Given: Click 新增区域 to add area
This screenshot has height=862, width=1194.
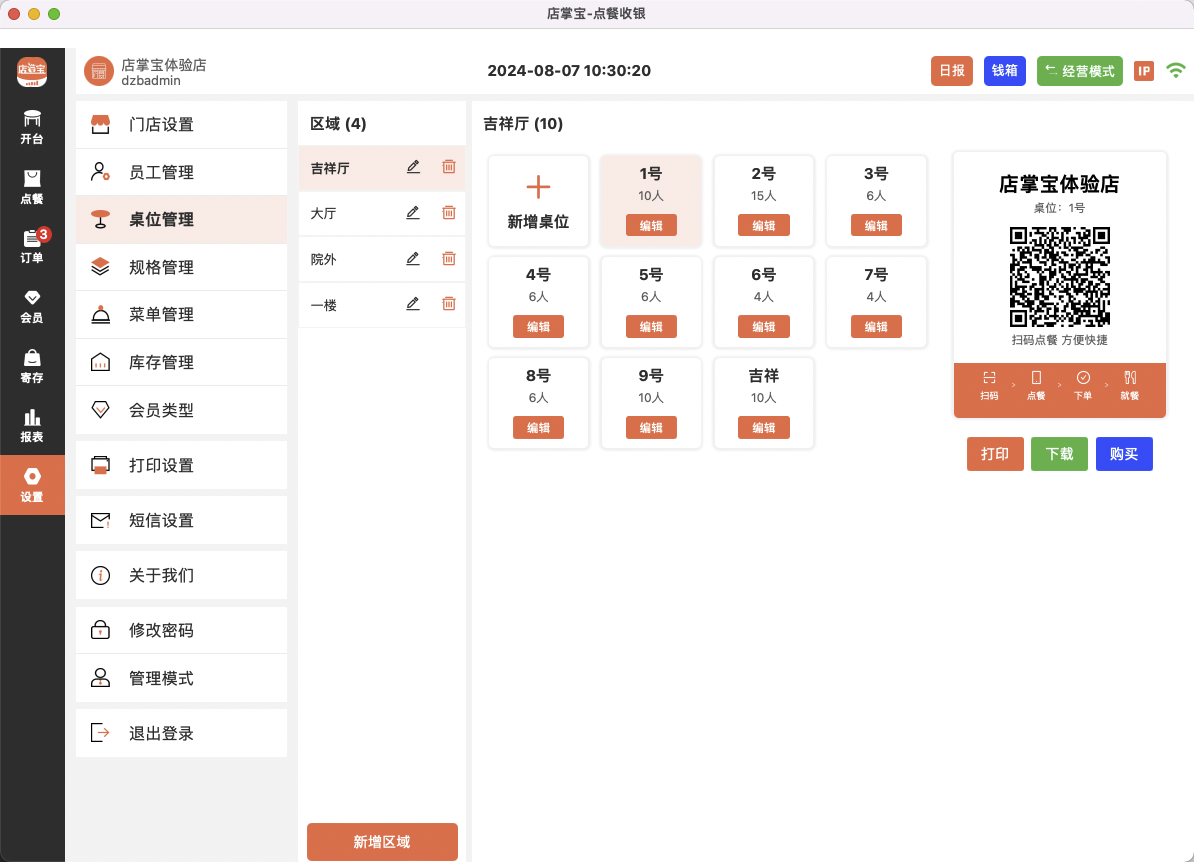Looking at the screenshot, I should [x=382, y=841].
